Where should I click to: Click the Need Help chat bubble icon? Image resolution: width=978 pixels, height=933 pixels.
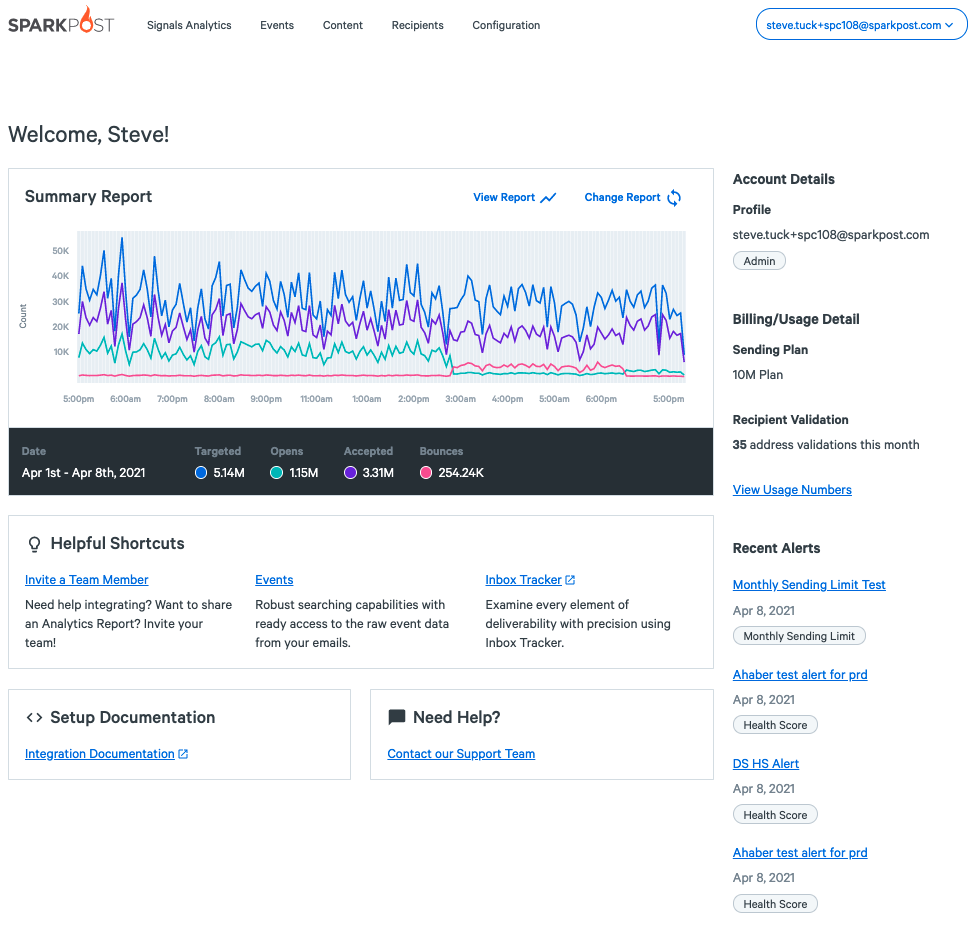pyautogui.click(x=397, y=717)
